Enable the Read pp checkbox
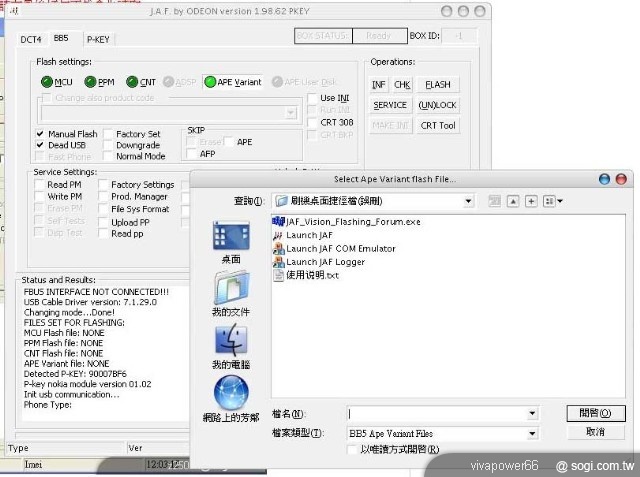This screenshot has width=640, height=477. tap(103, 233)
